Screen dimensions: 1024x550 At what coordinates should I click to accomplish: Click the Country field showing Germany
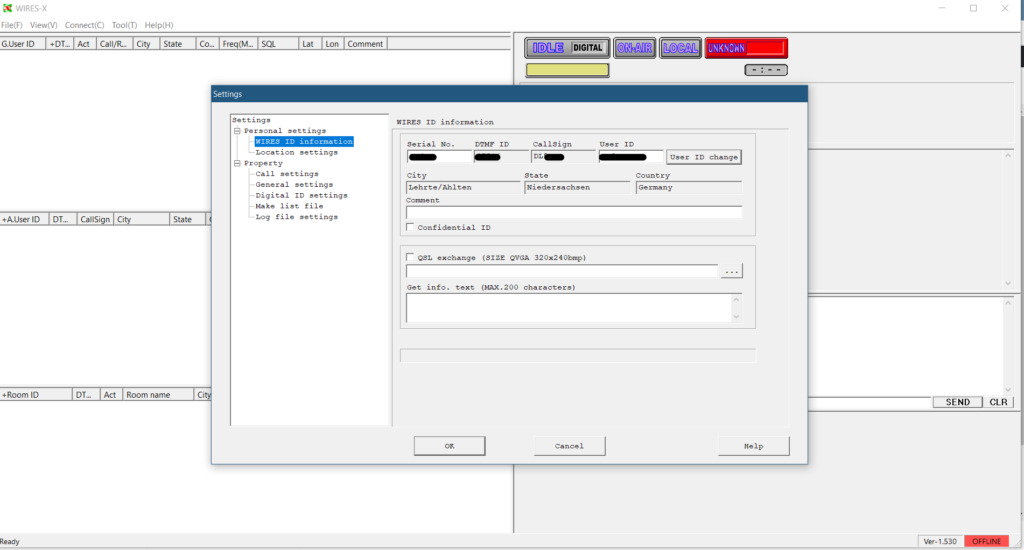coord(688,187)
